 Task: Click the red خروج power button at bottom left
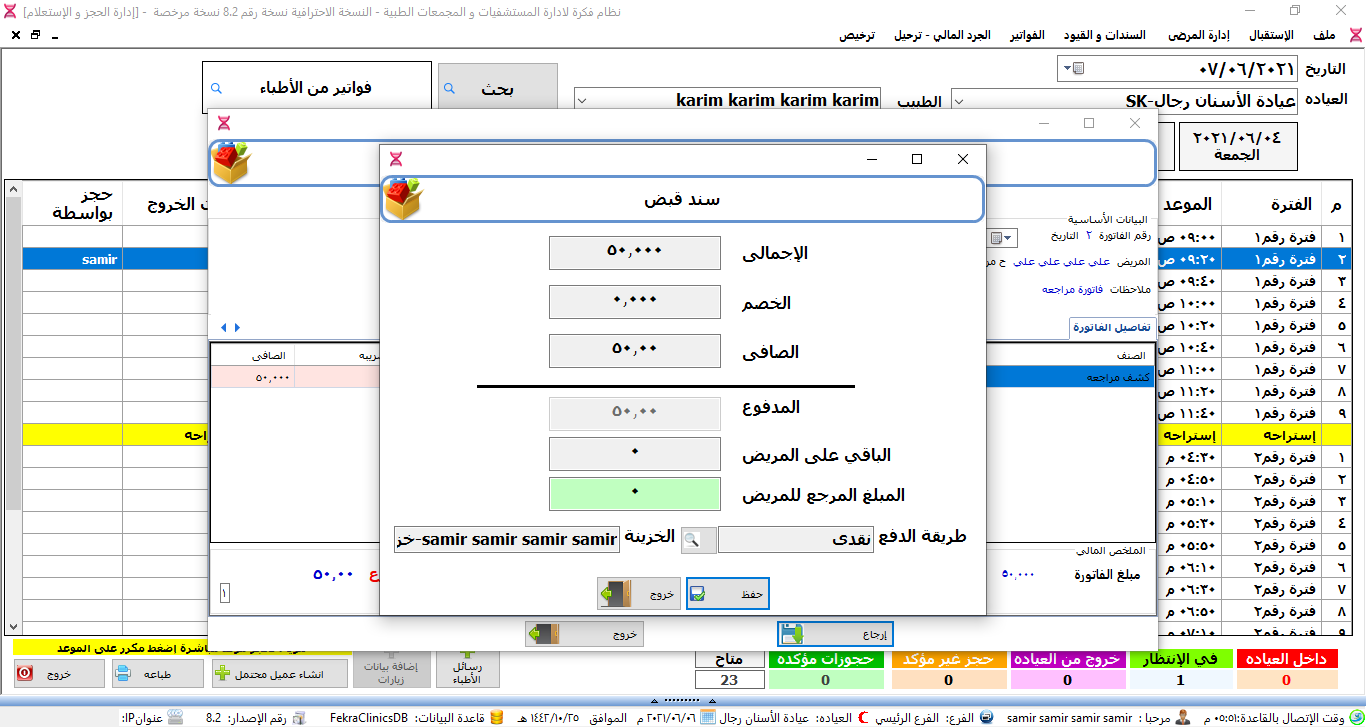pos(59,674)
